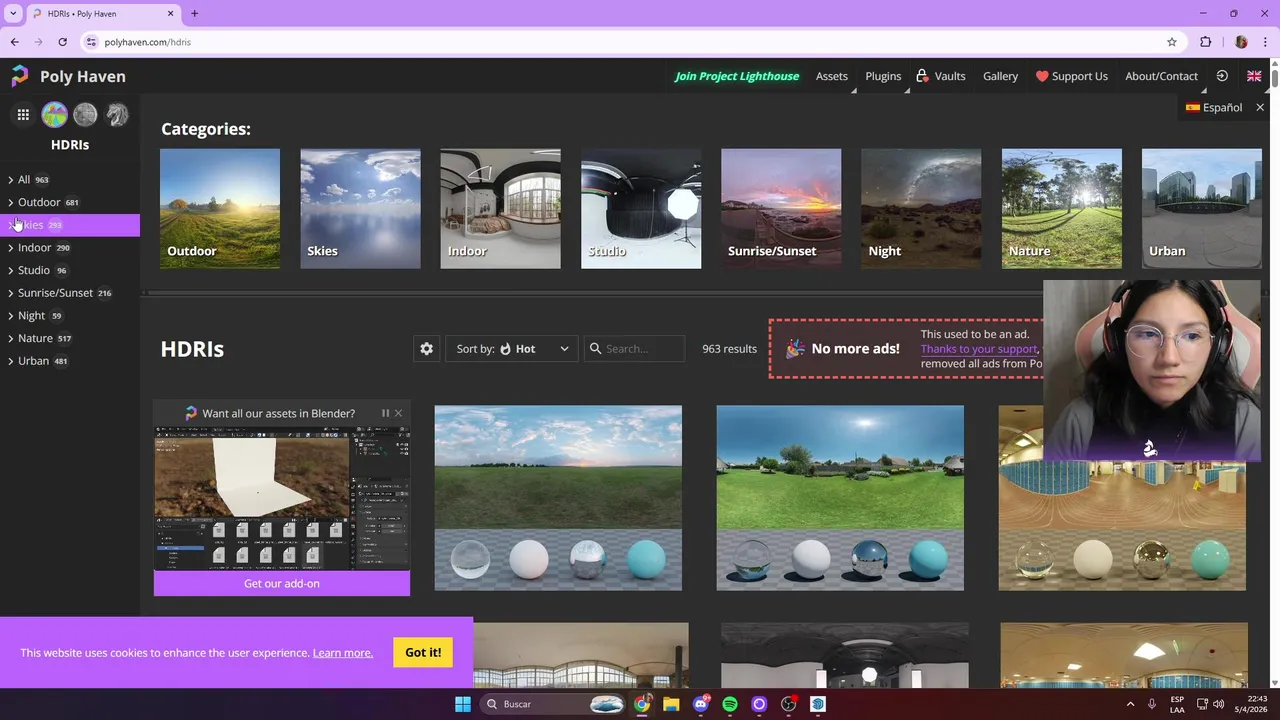Screen dimensions: 1280x720
Task: Open the Nature category thumbnail
Action: [x=1062, y=209]
